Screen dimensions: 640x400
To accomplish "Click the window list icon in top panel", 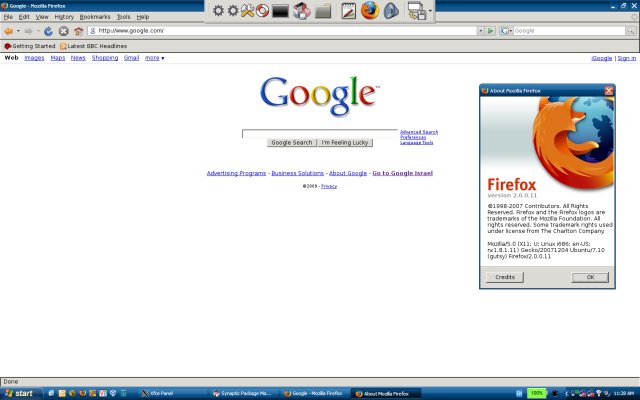I will [x=417, y=11].
